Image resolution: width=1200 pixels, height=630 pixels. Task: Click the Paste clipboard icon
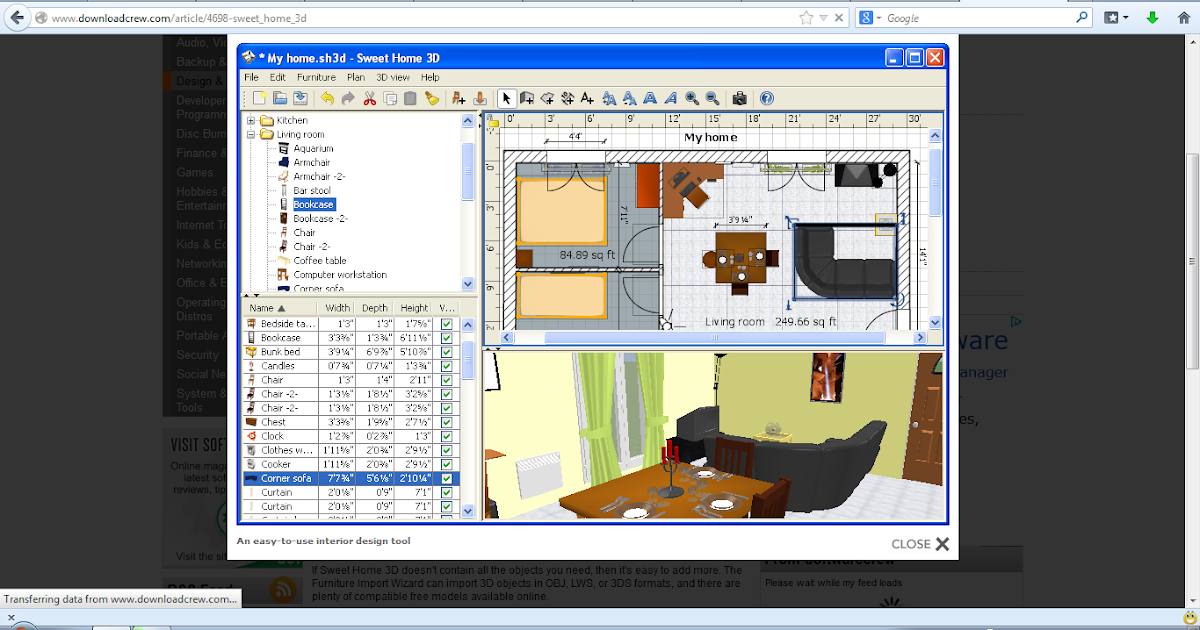pyautogui.click(x=410, y=98)
